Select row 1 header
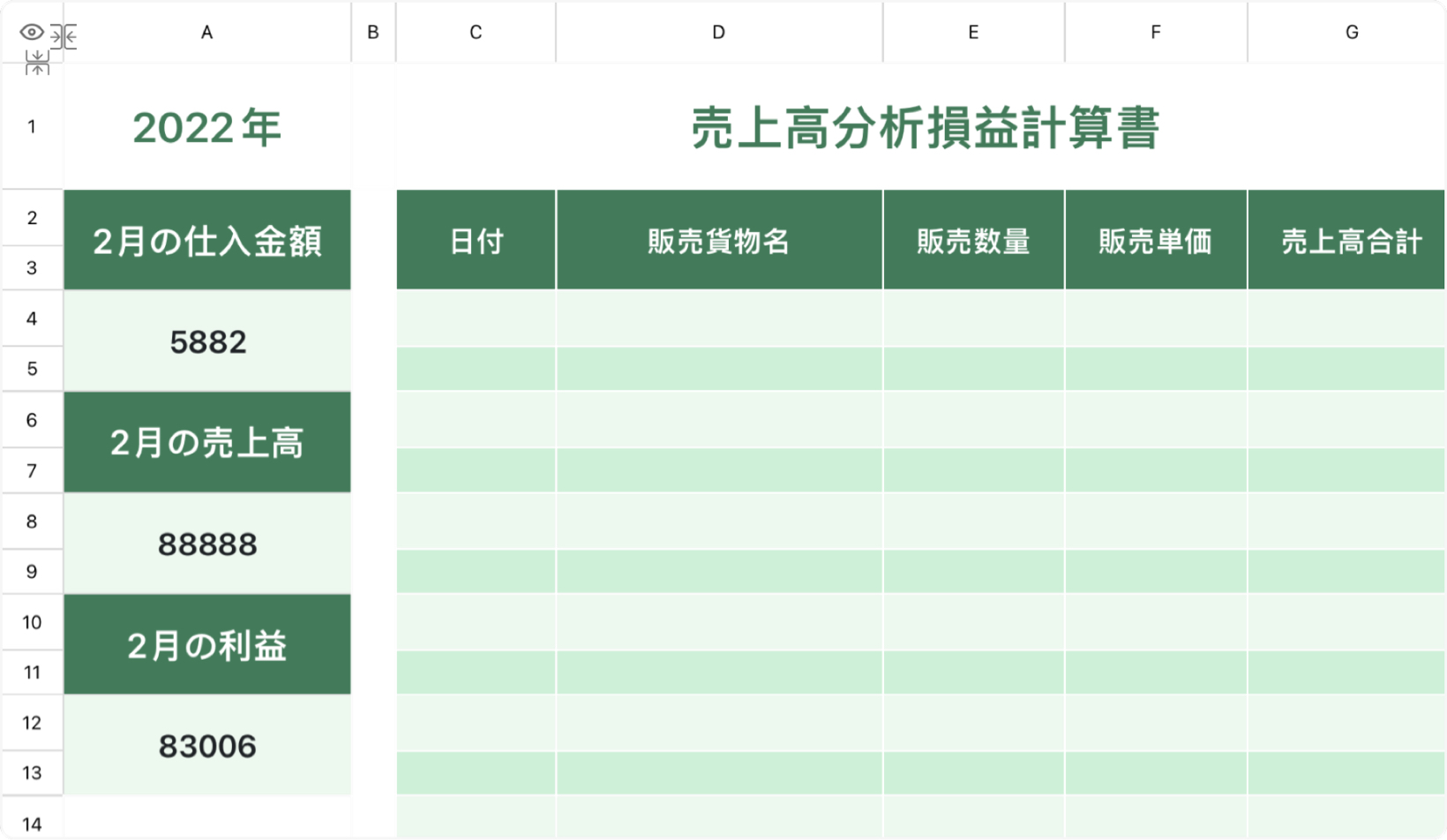This screenshot has width=1447, height=840. [32, 126]
